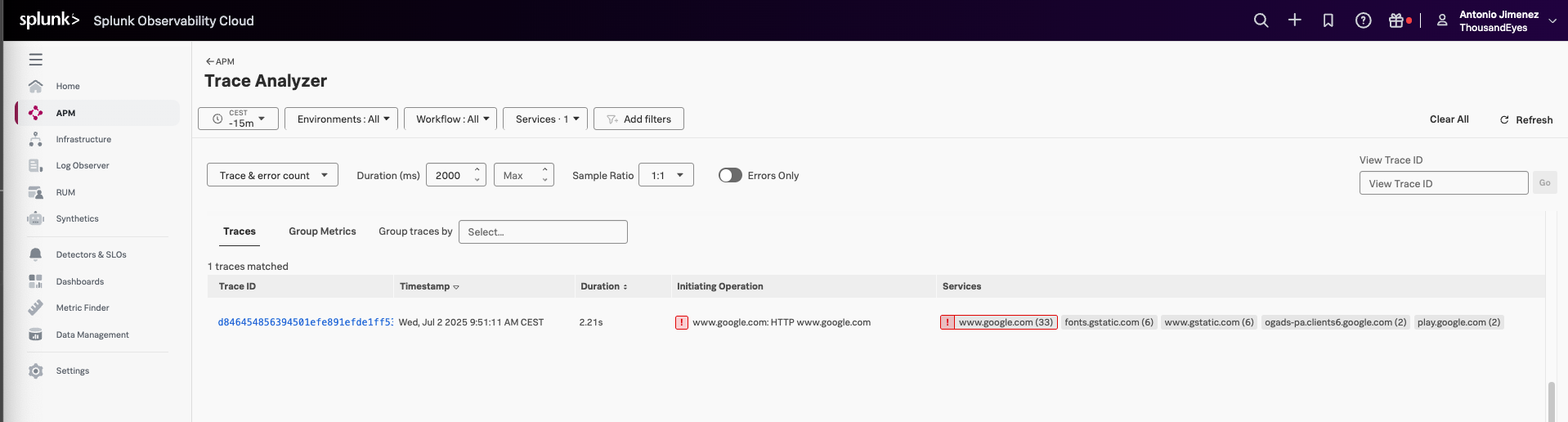
Task: Click the 2.21s duration cell
Action: tap(591, 322)
